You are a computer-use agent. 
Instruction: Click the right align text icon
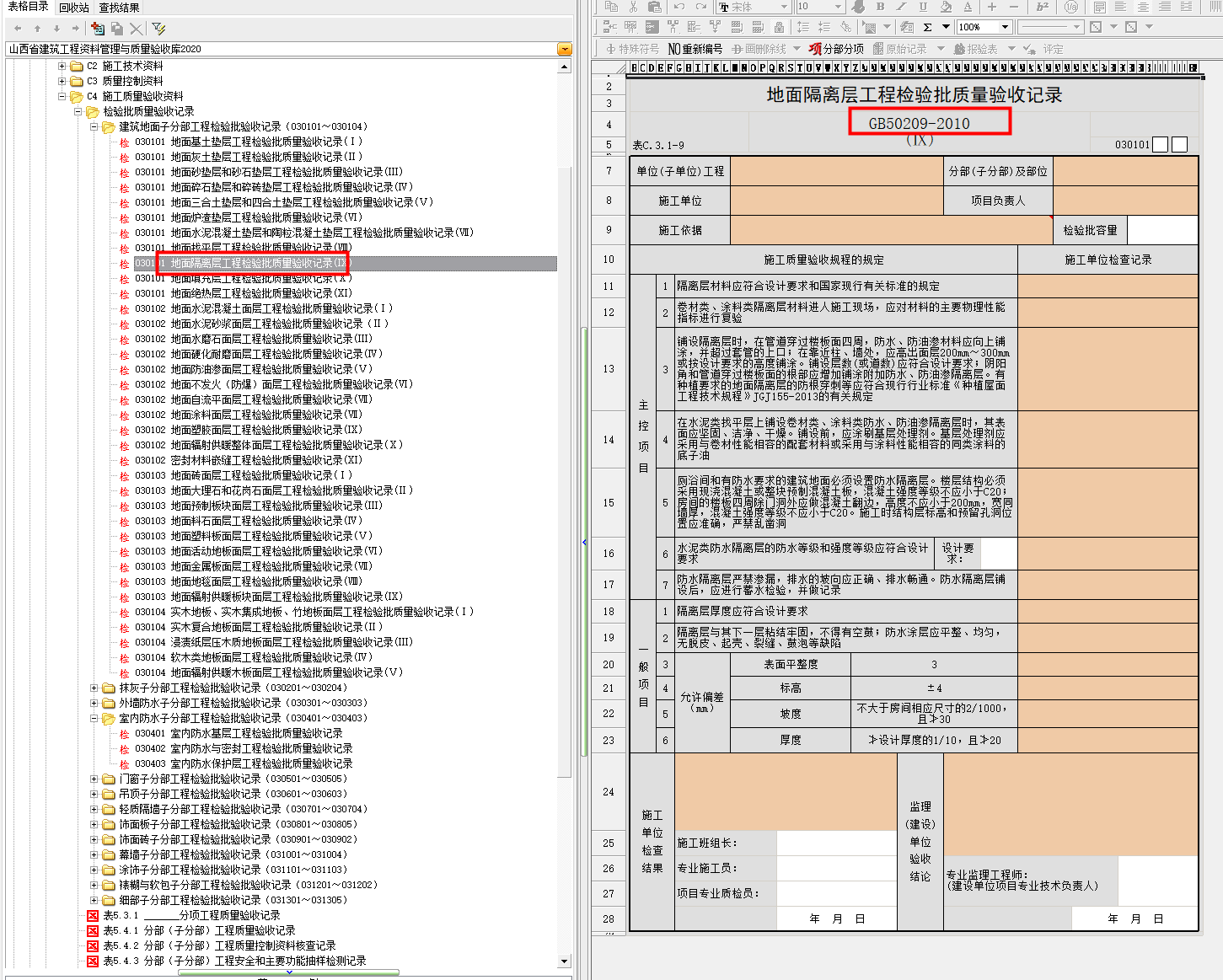pos(1165,7)
